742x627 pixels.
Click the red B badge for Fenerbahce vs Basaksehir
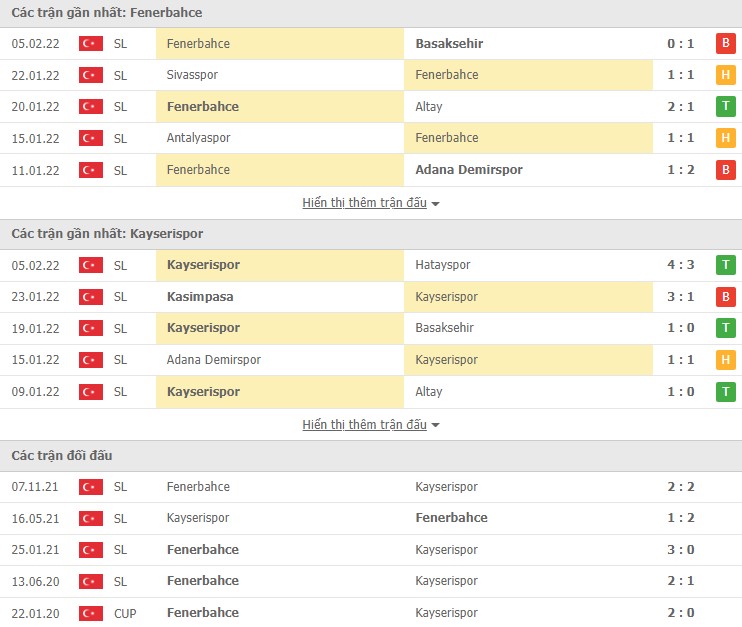pos(725,43)
